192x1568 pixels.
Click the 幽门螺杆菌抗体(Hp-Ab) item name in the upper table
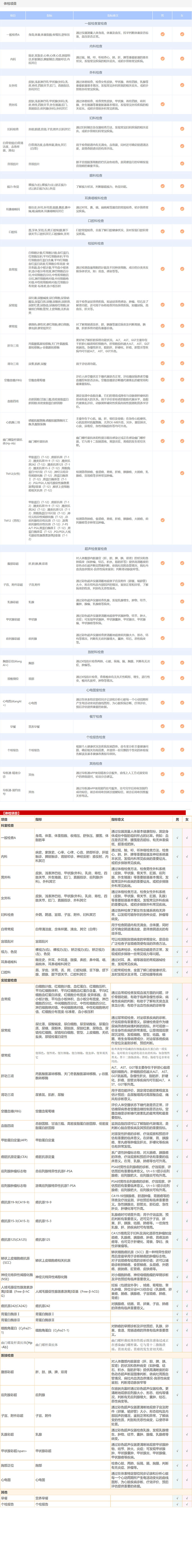coord(13,441)
